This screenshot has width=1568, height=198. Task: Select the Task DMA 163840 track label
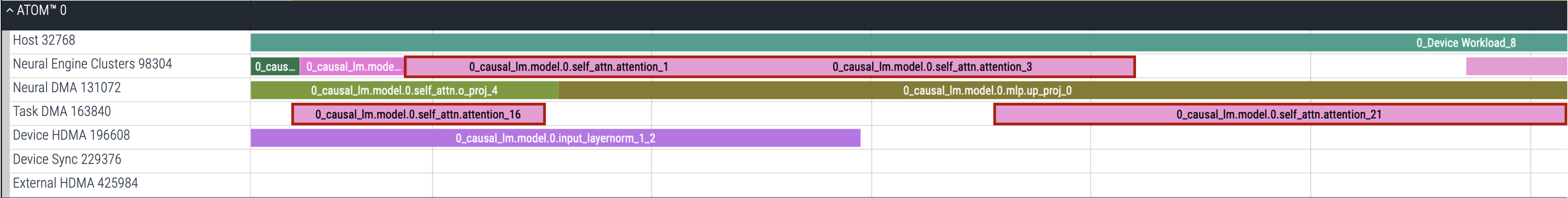(x=61, y=111)
